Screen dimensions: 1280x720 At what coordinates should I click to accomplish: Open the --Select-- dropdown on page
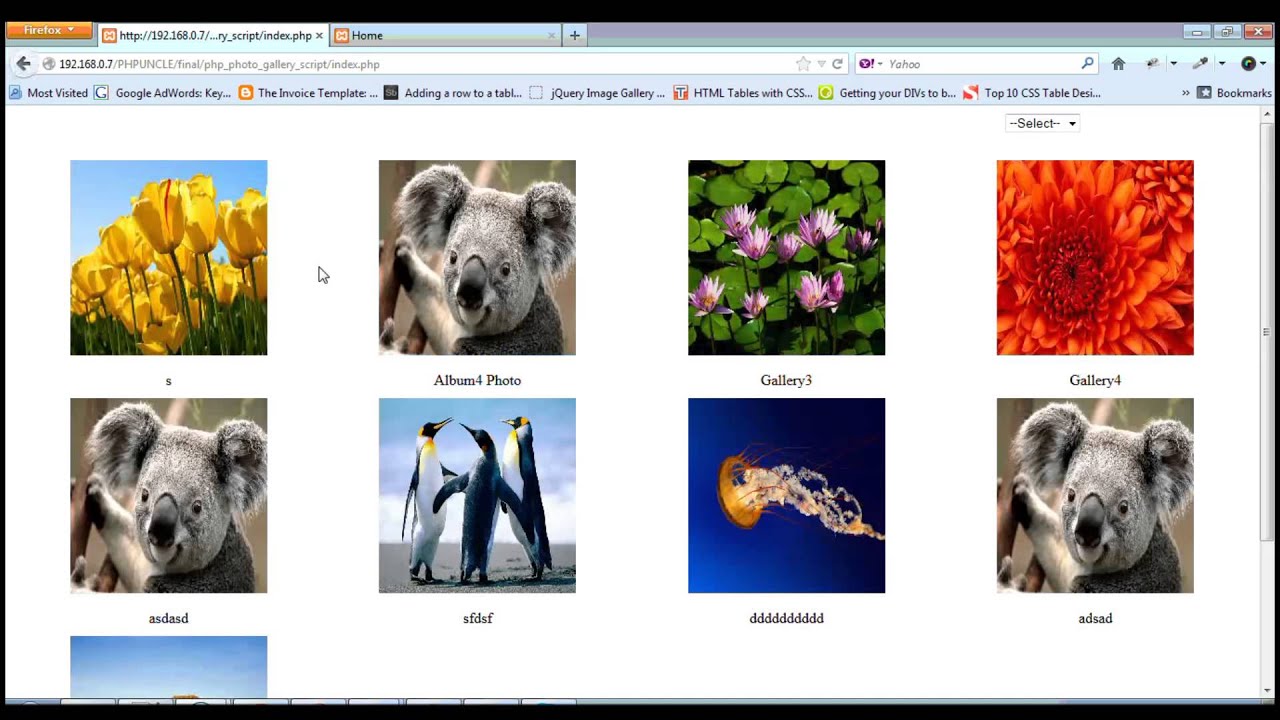point(1042,123)
